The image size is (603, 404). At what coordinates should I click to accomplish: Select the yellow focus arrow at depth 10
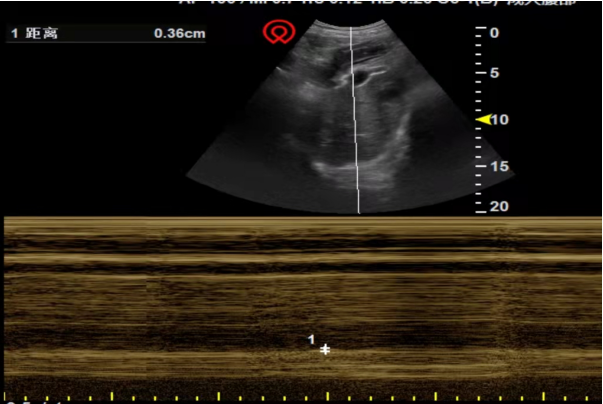(x=484, y=120)
